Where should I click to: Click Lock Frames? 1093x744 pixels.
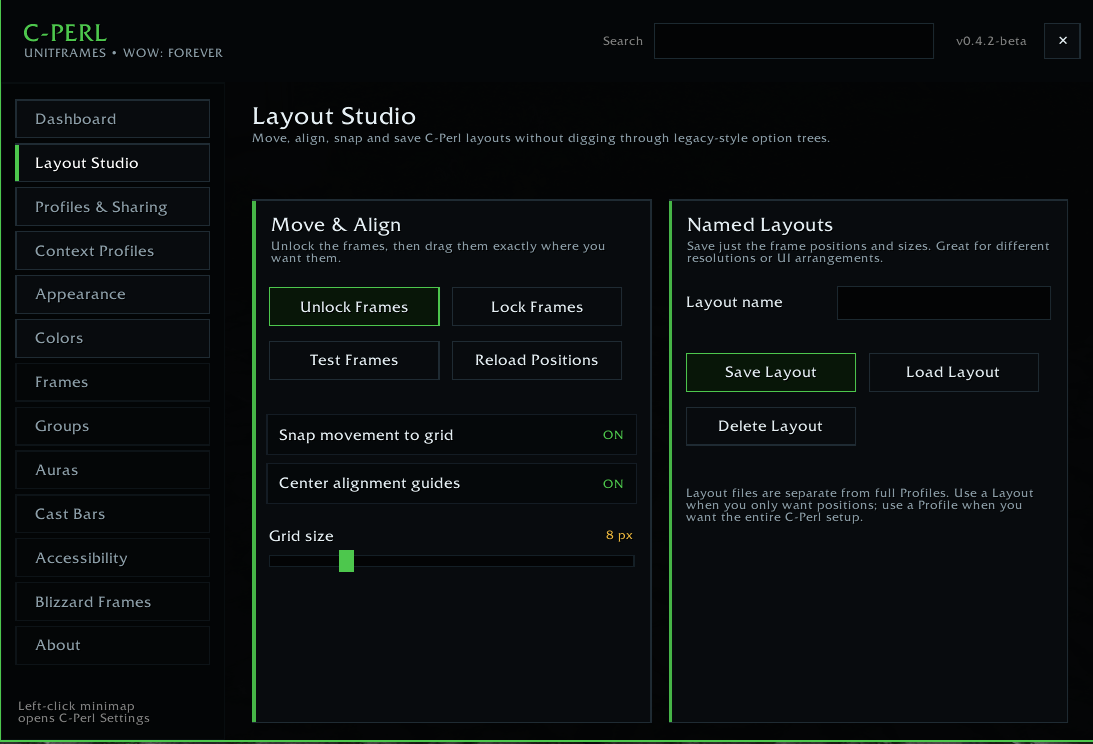(537, 307)
